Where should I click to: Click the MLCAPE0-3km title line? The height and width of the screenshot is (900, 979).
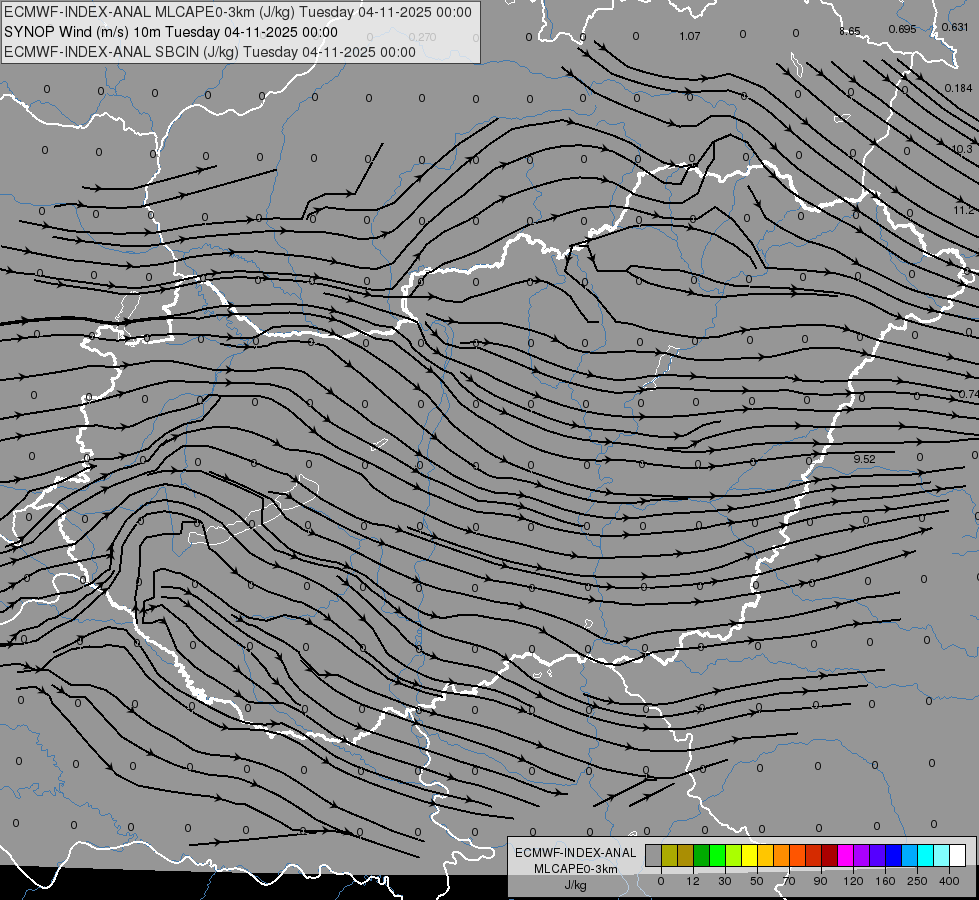click(x=237, y=12)
